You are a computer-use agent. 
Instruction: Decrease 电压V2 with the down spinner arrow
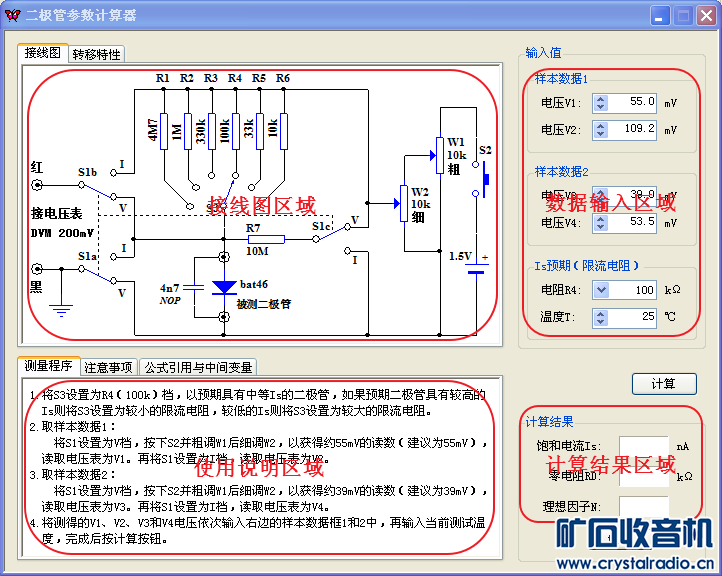[600, 134]
